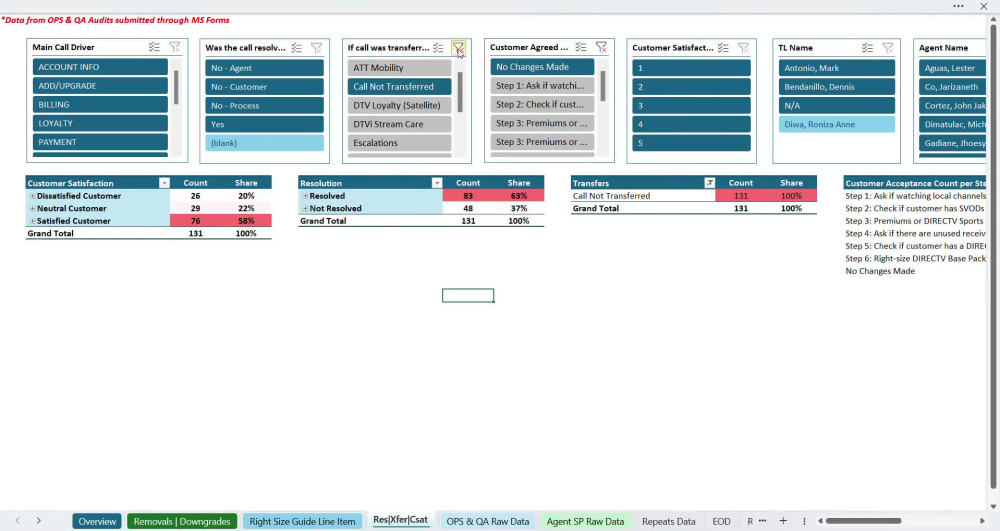Select PAYMENT call driver item
The image size is (1000, 531).
click(x=100, y=142)
